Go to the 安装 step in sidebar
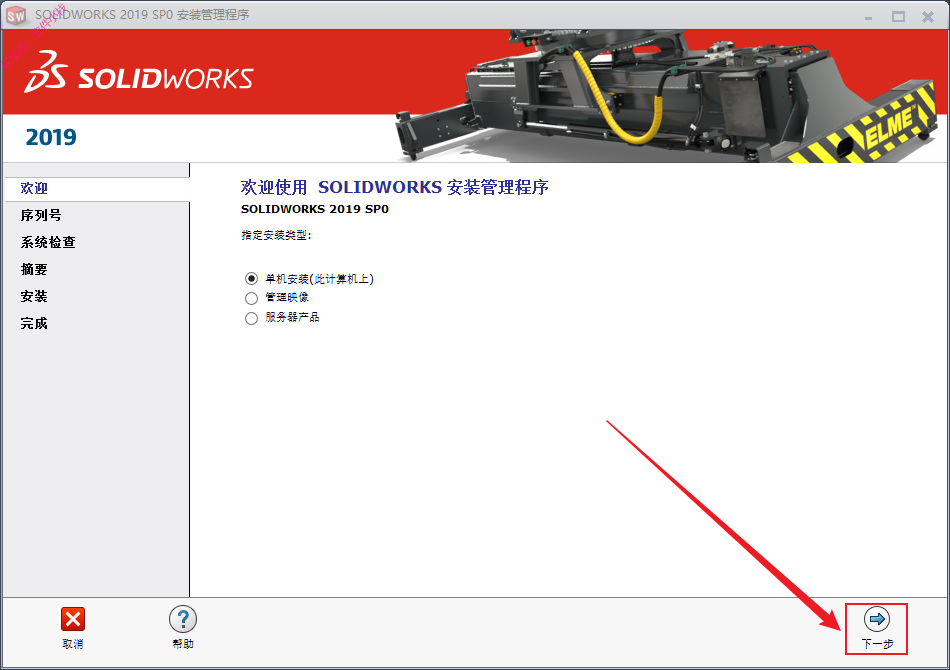Screen dimensions: 950x670 [34, 296]
